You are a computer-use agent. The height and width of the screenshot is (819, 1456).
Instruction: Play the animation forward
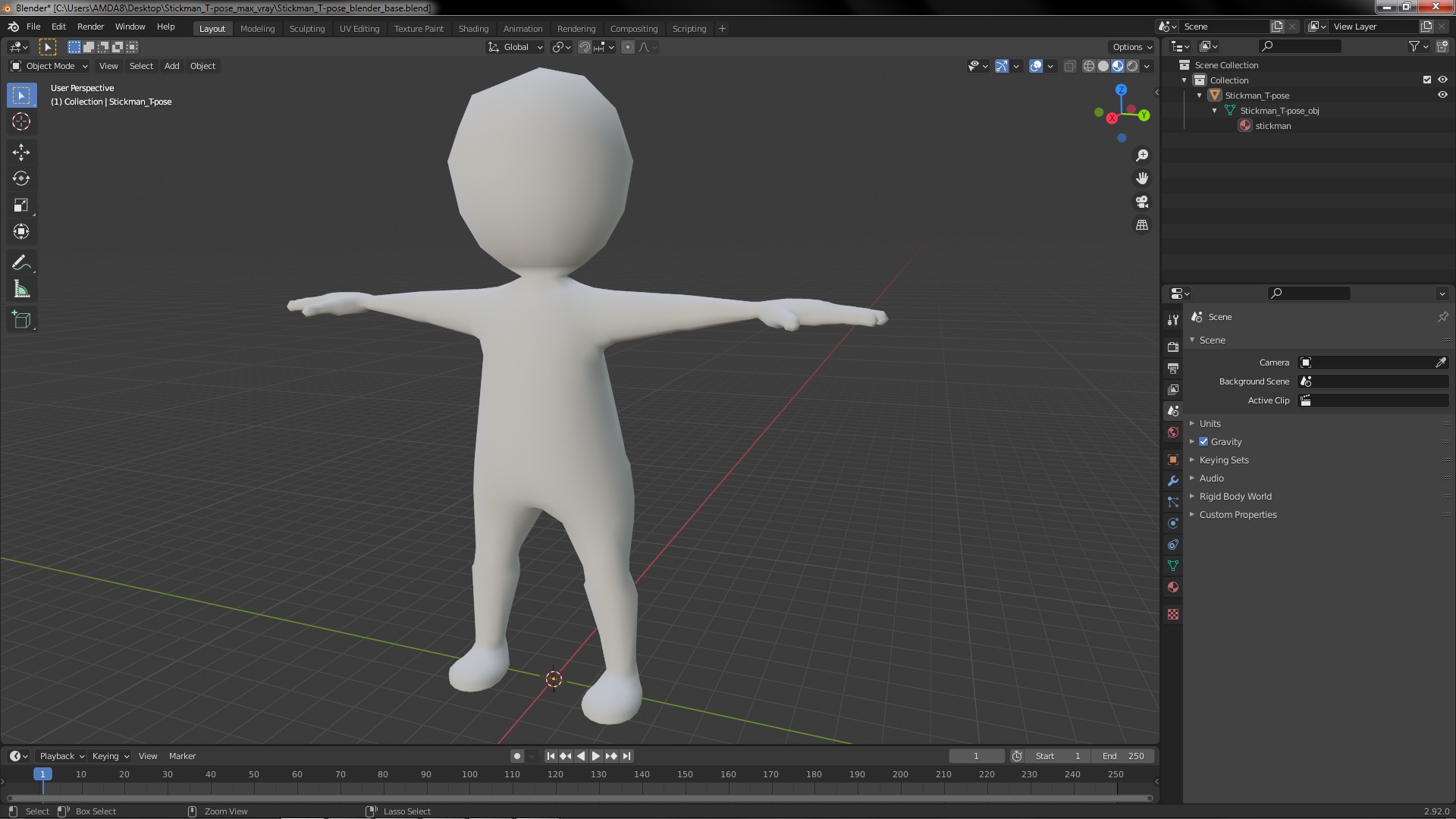coord(596,756)
